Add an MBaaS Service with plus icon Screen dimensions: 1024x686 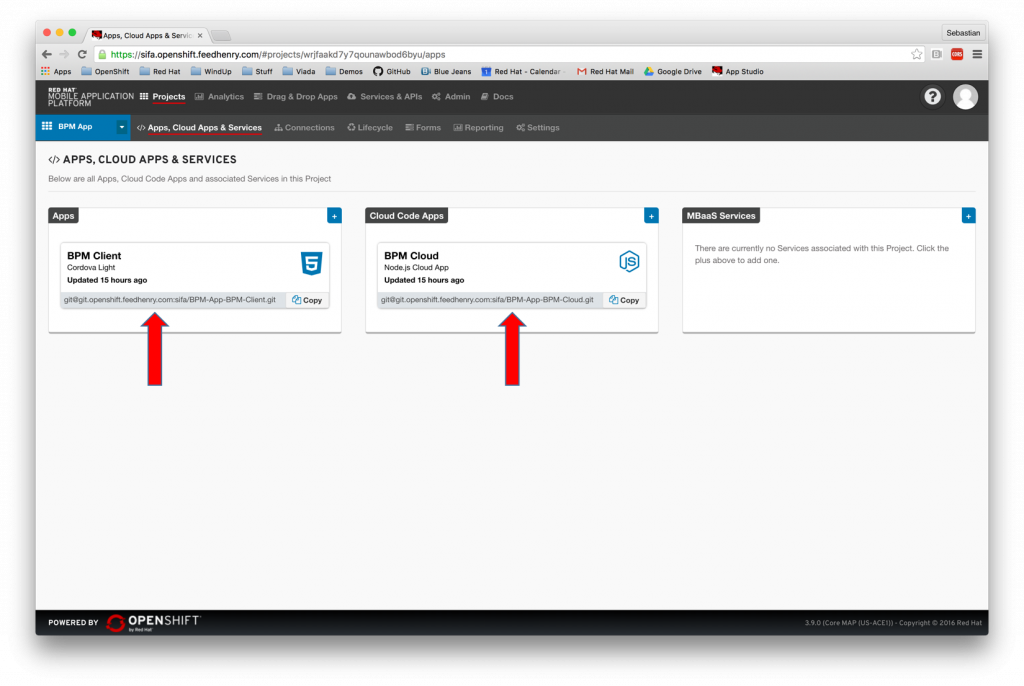coord(968,216)
